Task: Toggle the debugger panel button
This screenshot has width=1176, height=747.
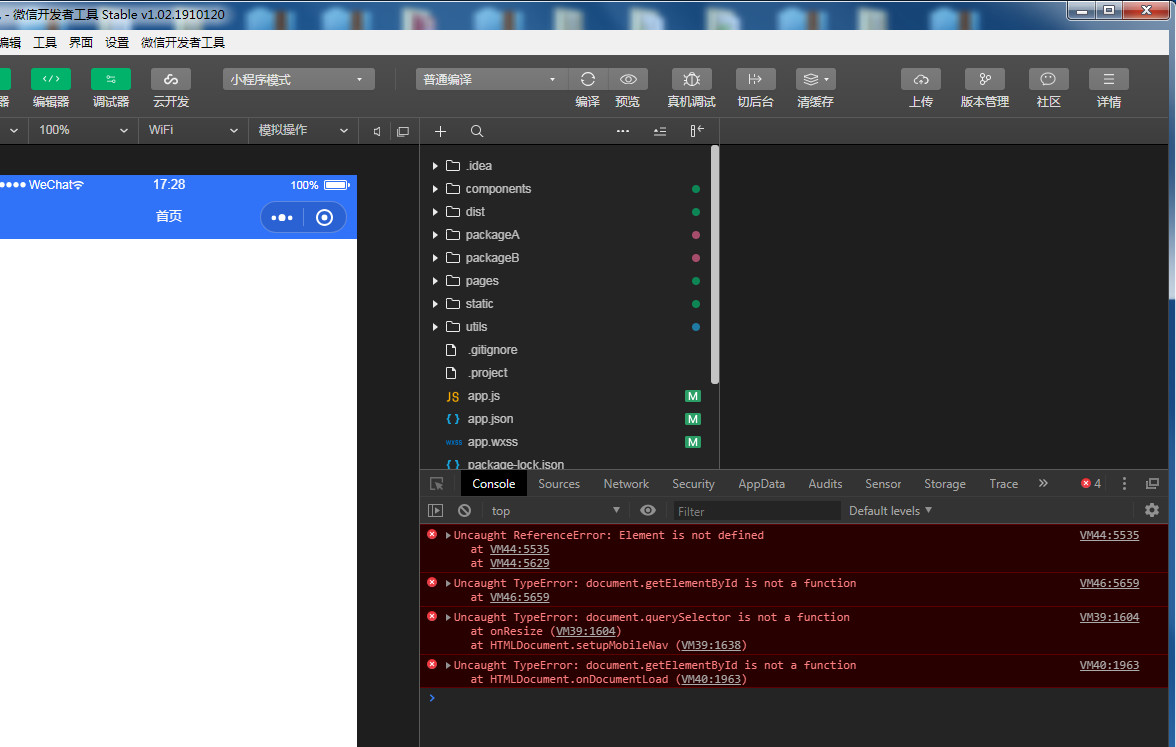Action: (111, 79)
